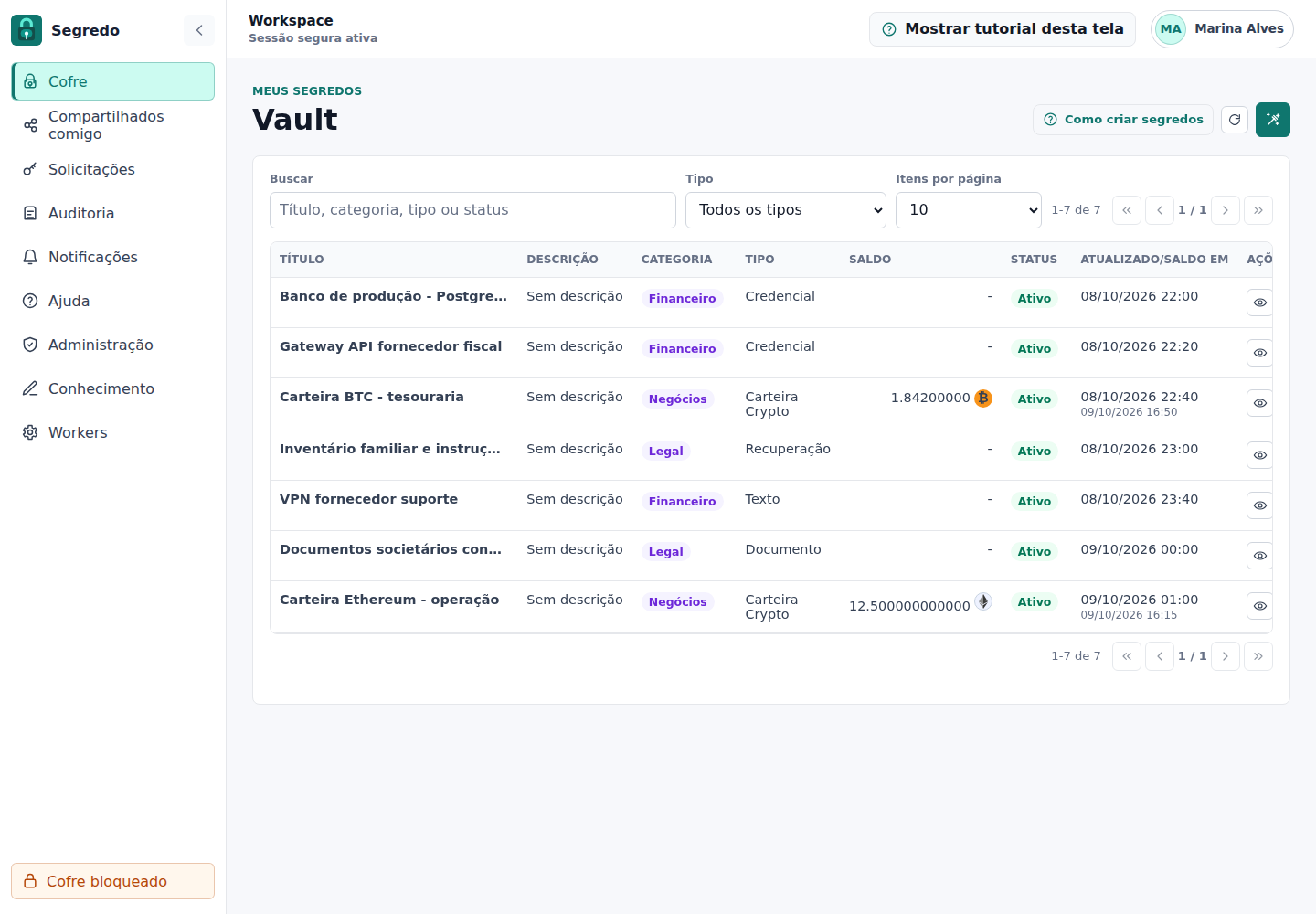This screenshot has width=1316, height=914.
Task: View Inventário familiar row eye icon
Action: (1260, 455)
